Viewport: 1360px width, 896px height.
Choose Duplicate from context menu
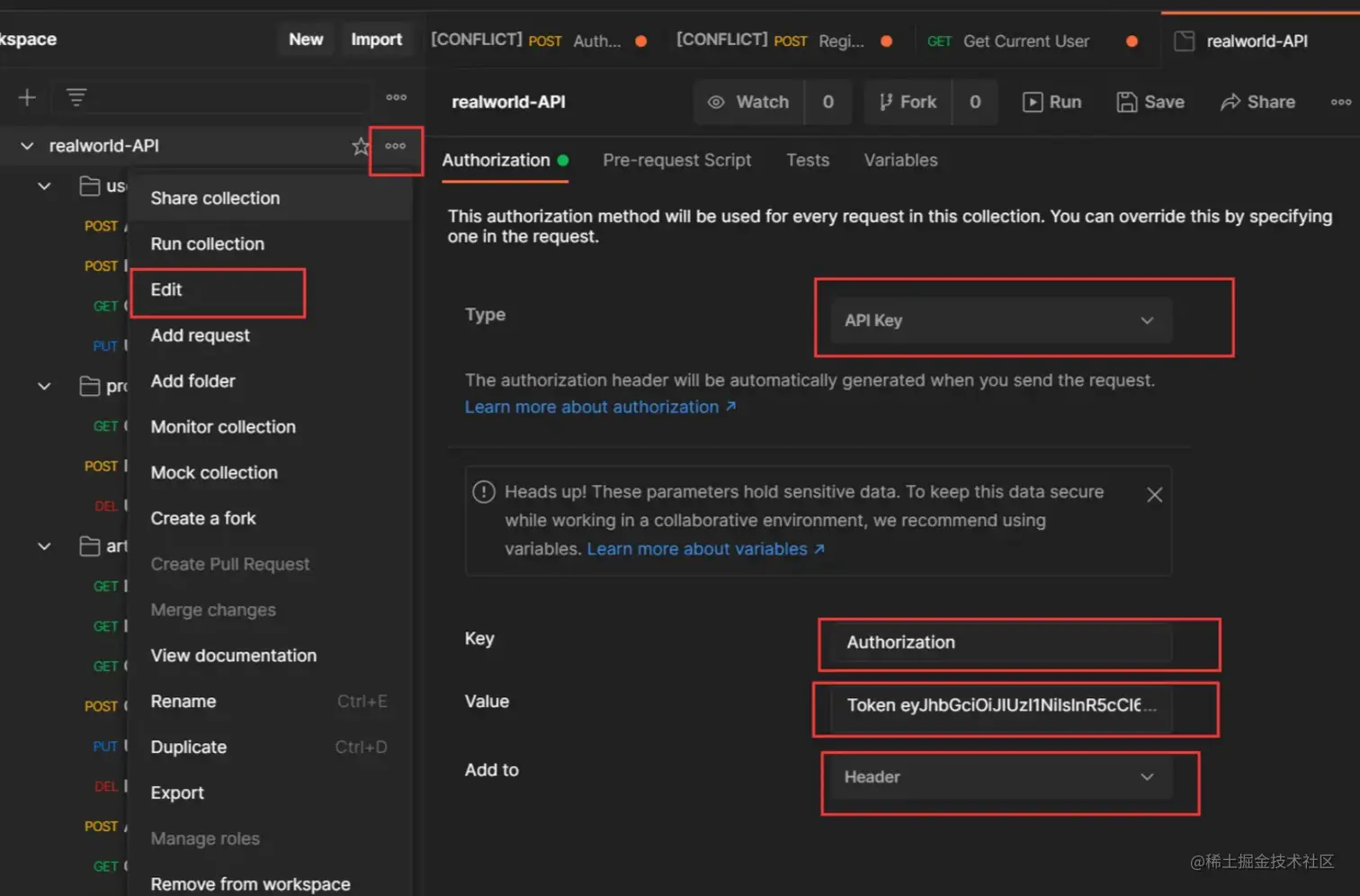pyautogui.click(x=270, y=748)
